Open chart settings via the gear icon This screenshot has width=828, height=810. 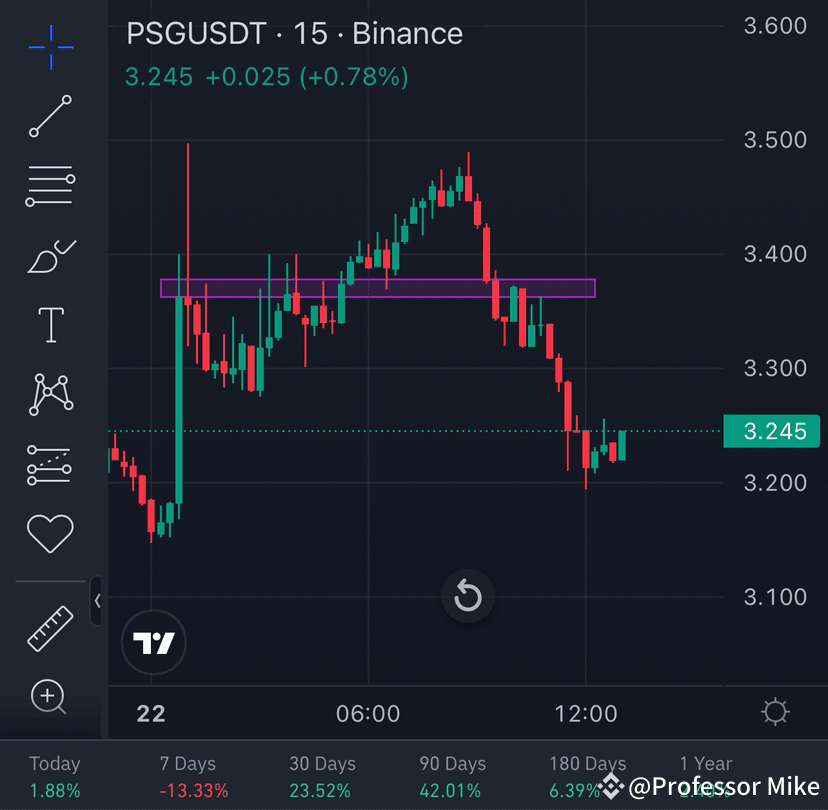pos(776,712)
